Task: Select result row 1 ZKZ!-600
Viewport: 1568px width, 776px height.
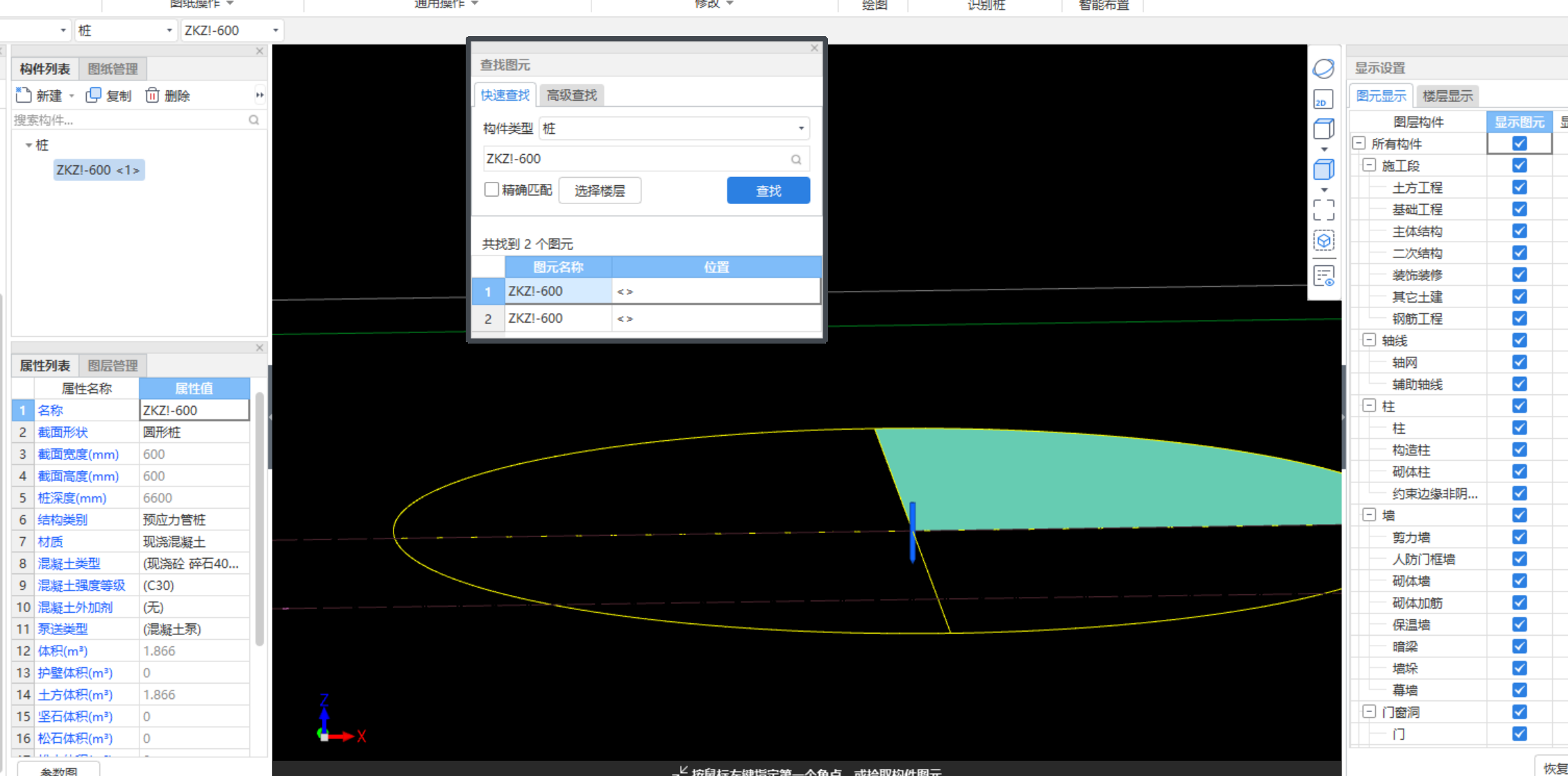Action: click(646, 291)
